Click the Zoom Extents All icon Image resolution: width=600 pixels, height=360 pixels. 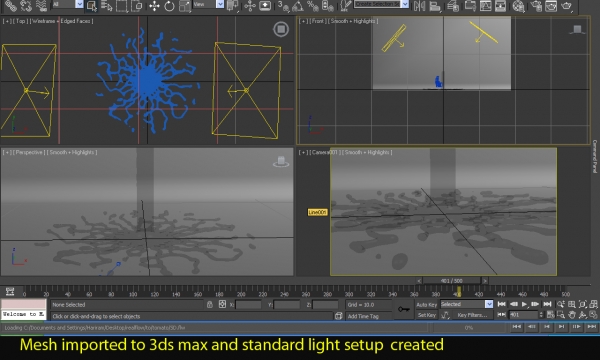click(x=593, y=304)
